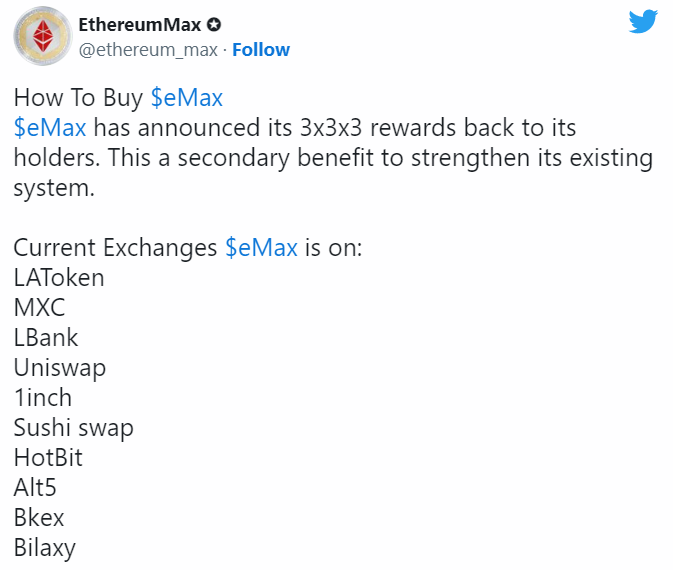Click the LAToken exchange name

click(59, 277)
